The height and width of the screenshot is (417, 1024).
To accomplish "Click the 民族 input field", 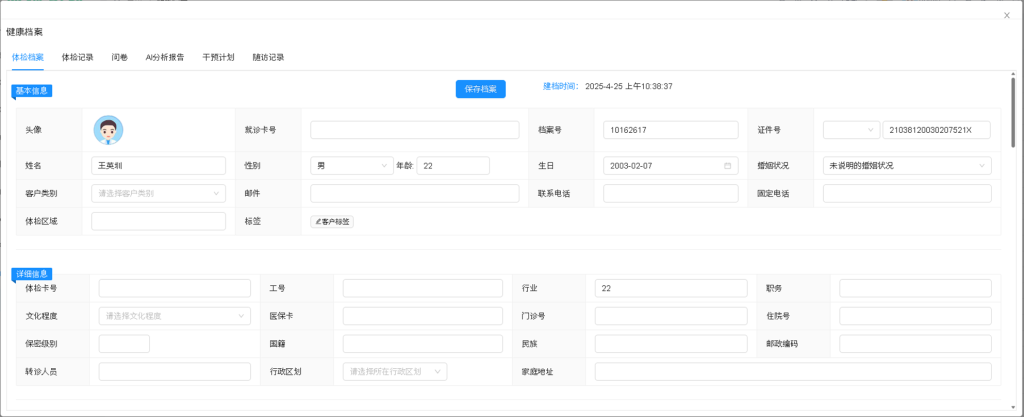I will pyautogui.click(x=671, y=344).
